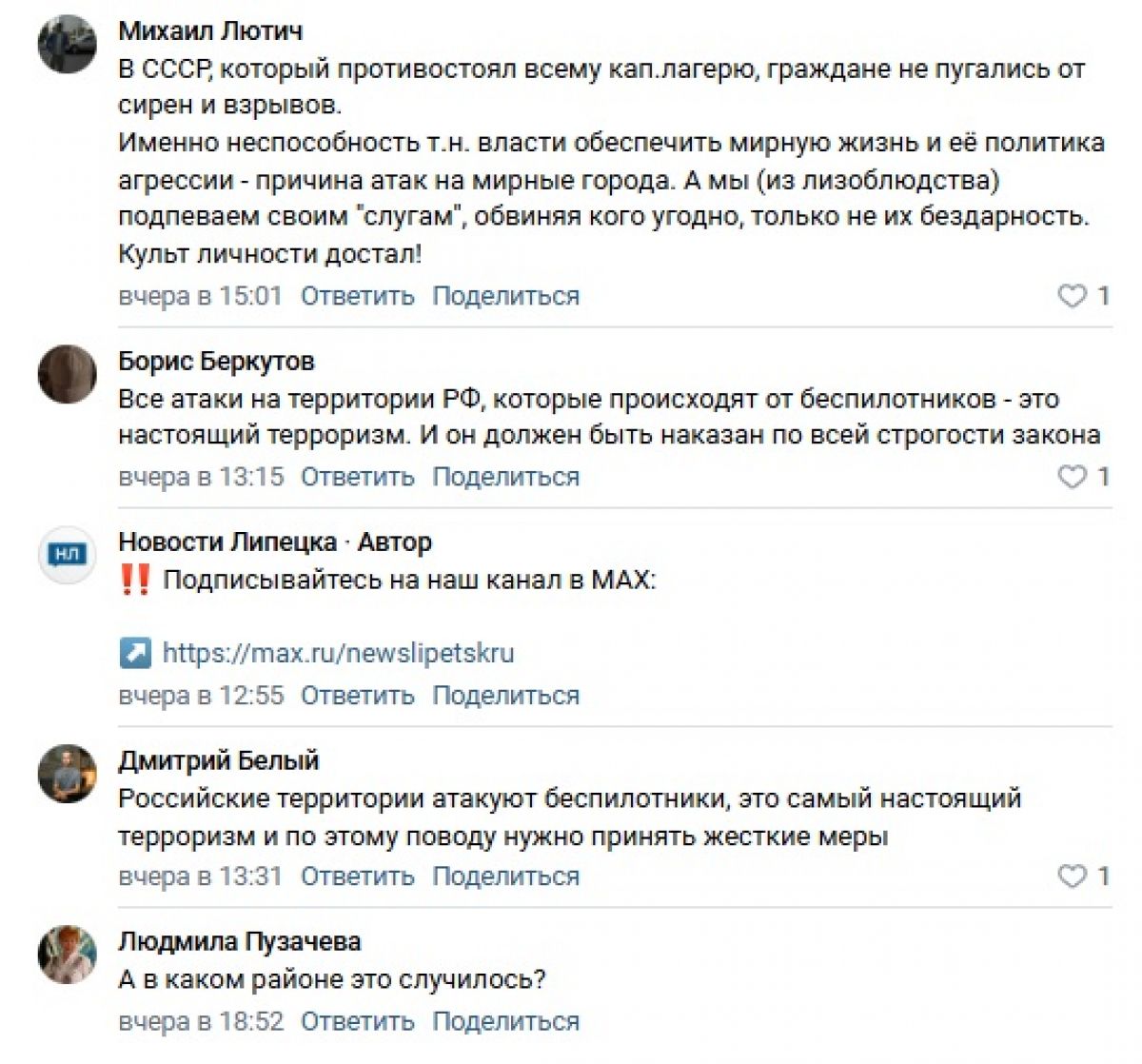Reply to Новости Липецка's comment
Viewport: 1142px width, 1064px height.
tap(358, 696)
